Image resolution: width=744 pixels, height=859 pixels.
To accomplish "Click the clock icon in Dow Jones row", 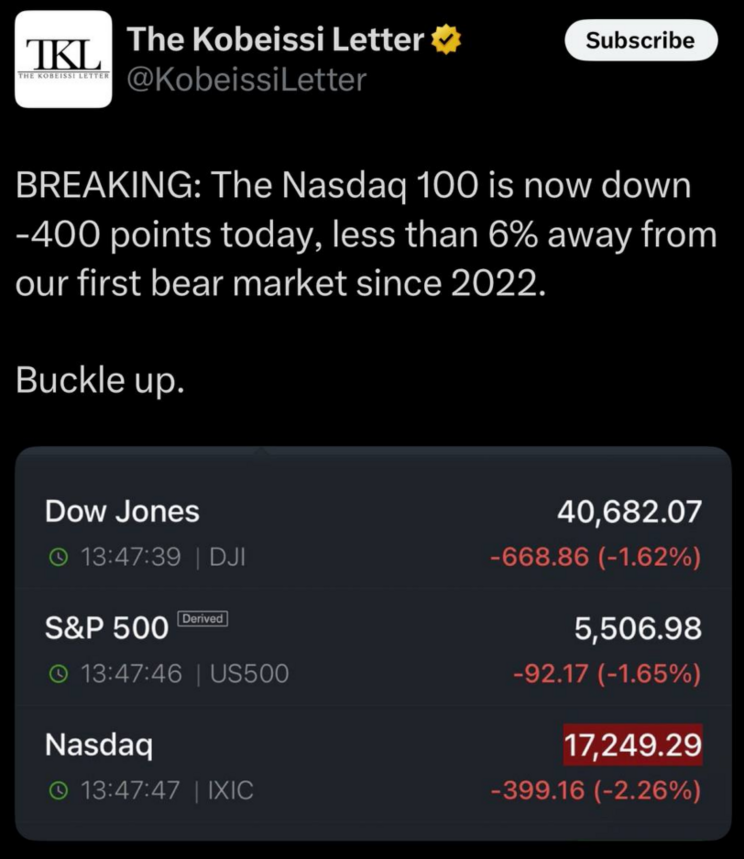I will [x=58, y=558].
